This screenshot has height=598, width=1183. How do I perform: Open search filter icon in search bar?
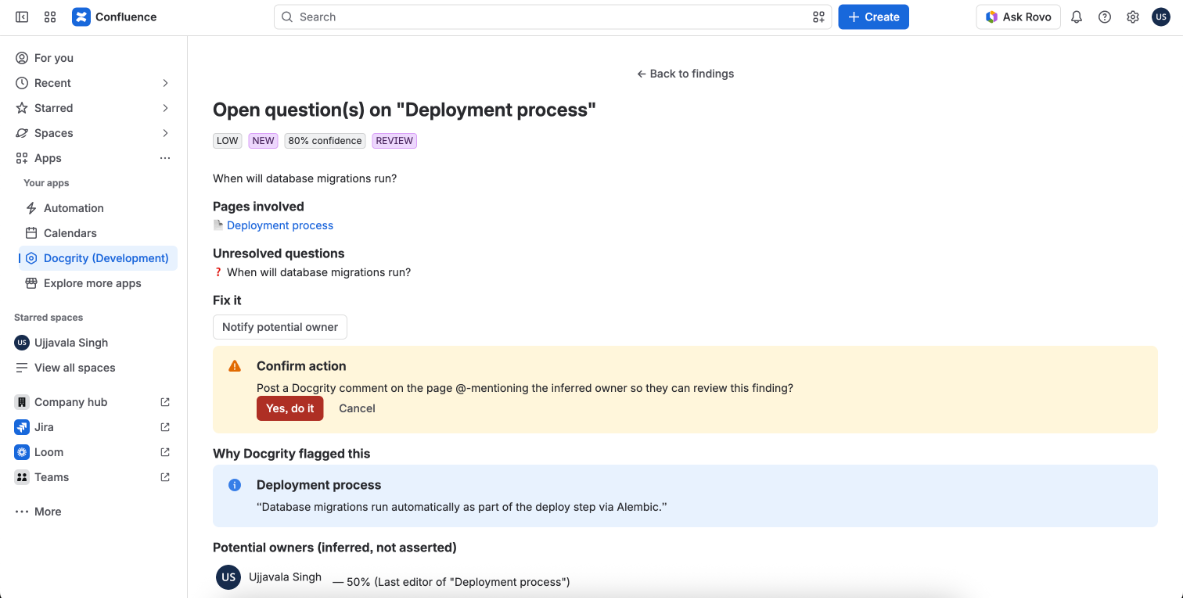point(819,17)
